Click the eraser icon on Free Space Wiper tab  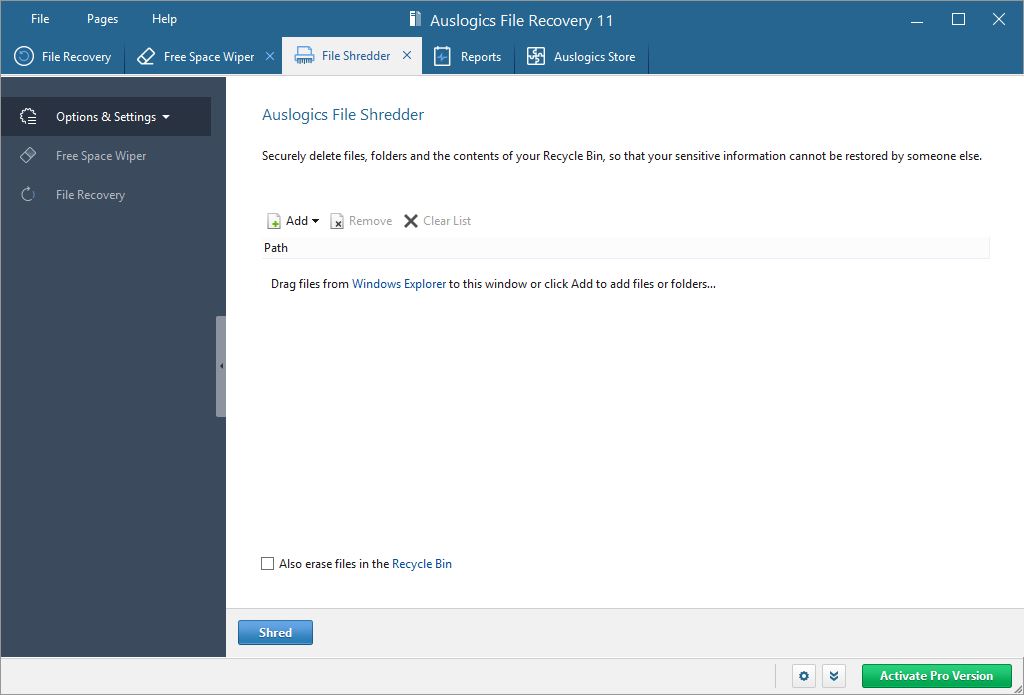point(146,56)
